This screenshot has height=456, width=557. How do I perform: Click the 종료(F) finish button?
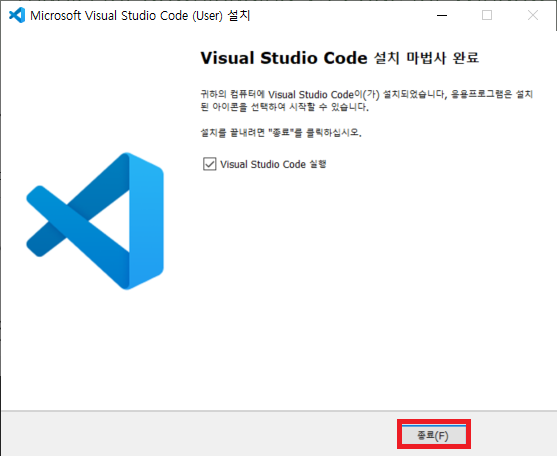pyautogui.click(x=434, y=435)
